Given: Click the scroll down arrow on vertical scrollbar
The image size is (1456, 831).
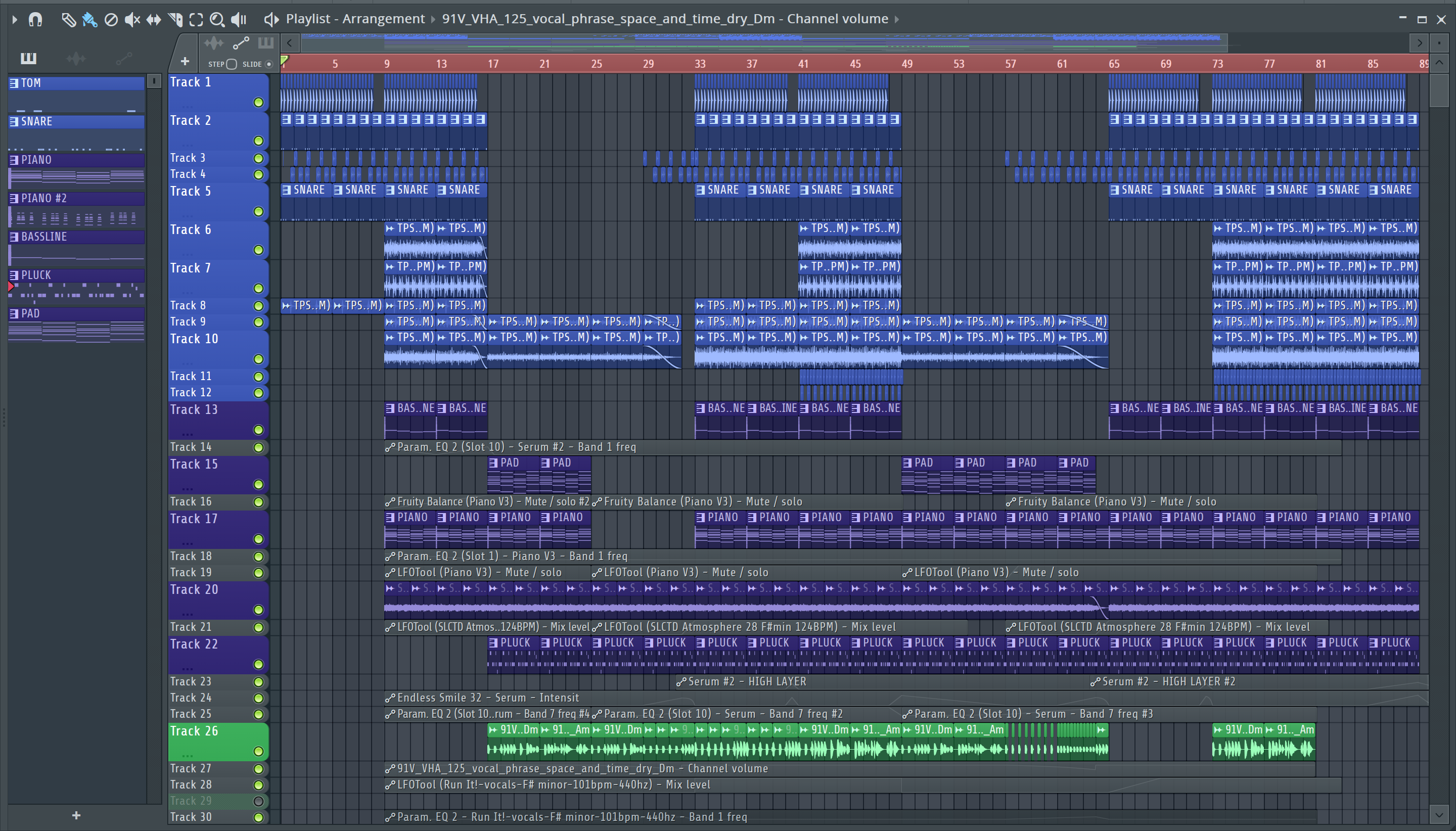Looking at the screenshot, I should point(1439,814).
